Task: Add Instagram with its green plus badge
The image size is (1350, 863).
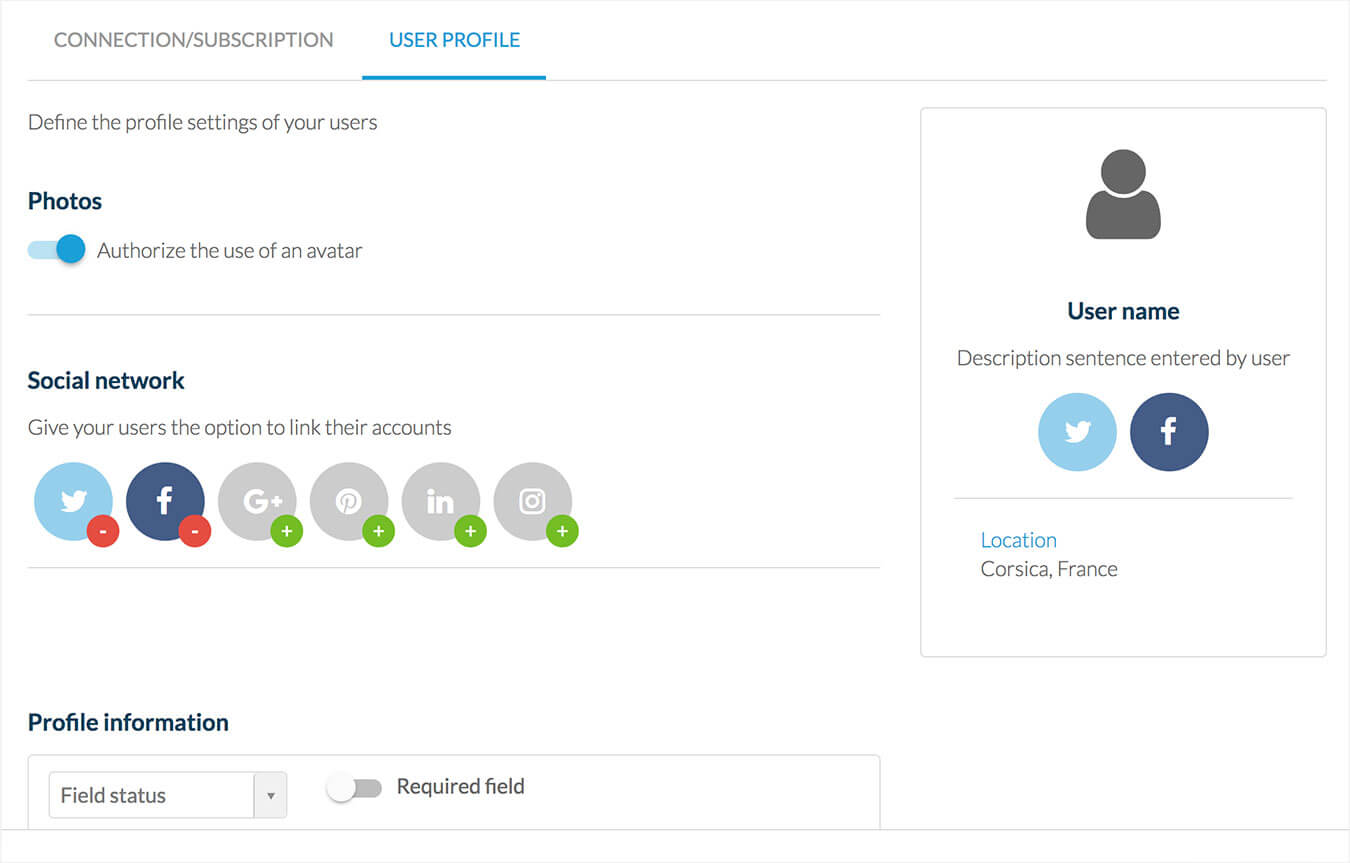Action: click(563, 531)
